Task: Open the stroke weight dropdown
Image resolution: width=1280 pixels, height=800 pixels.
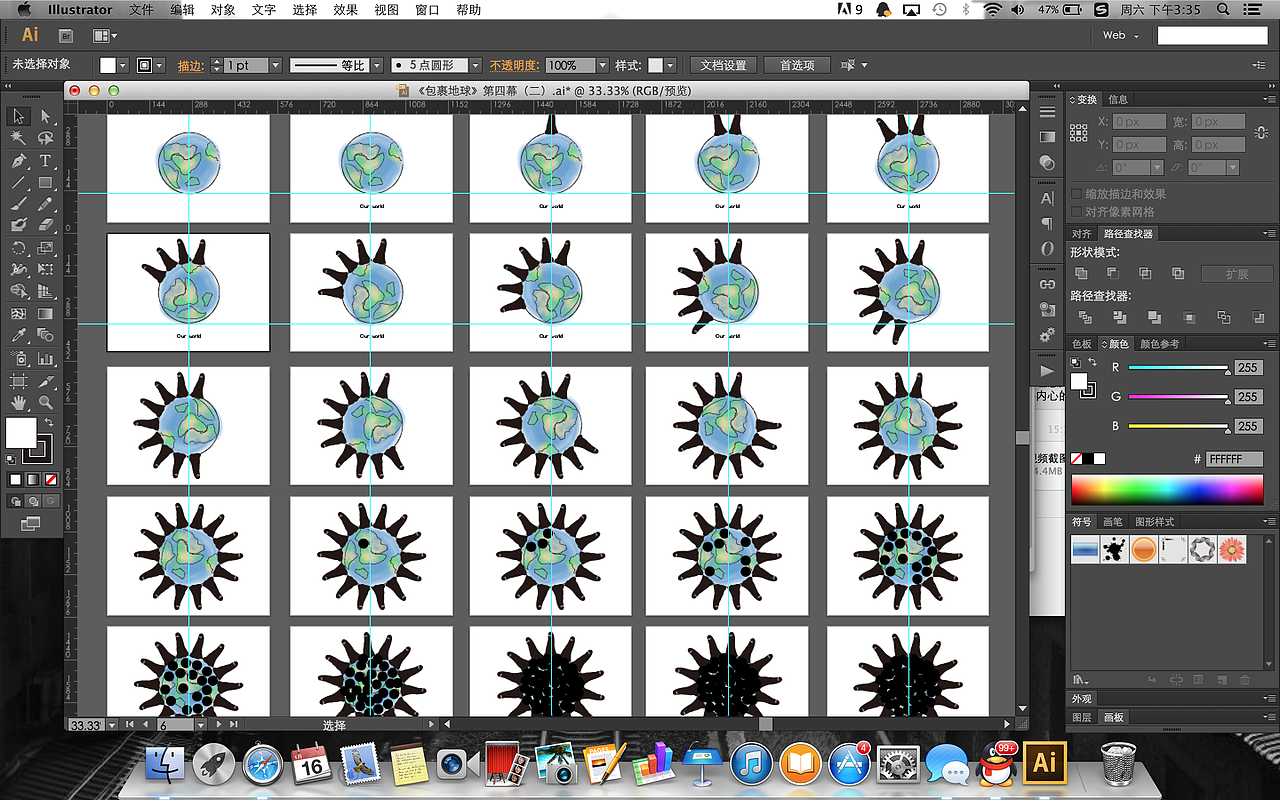Action: pyautogui.click(x=277, y=65)
